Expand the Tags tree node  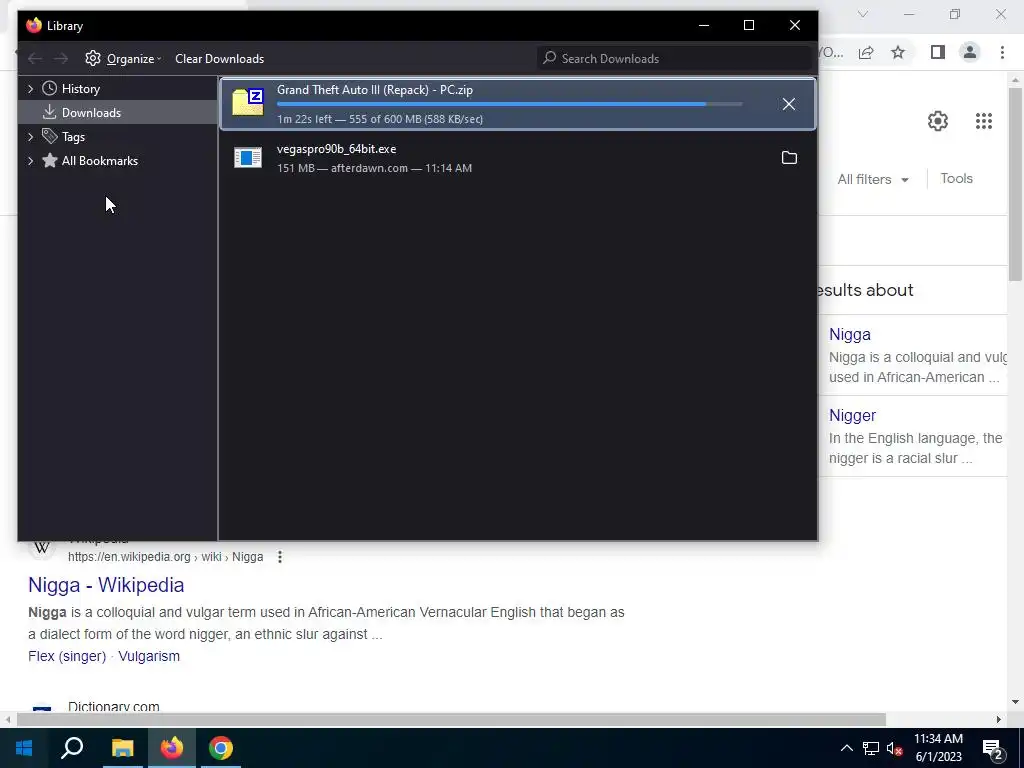tap(30, 137)
